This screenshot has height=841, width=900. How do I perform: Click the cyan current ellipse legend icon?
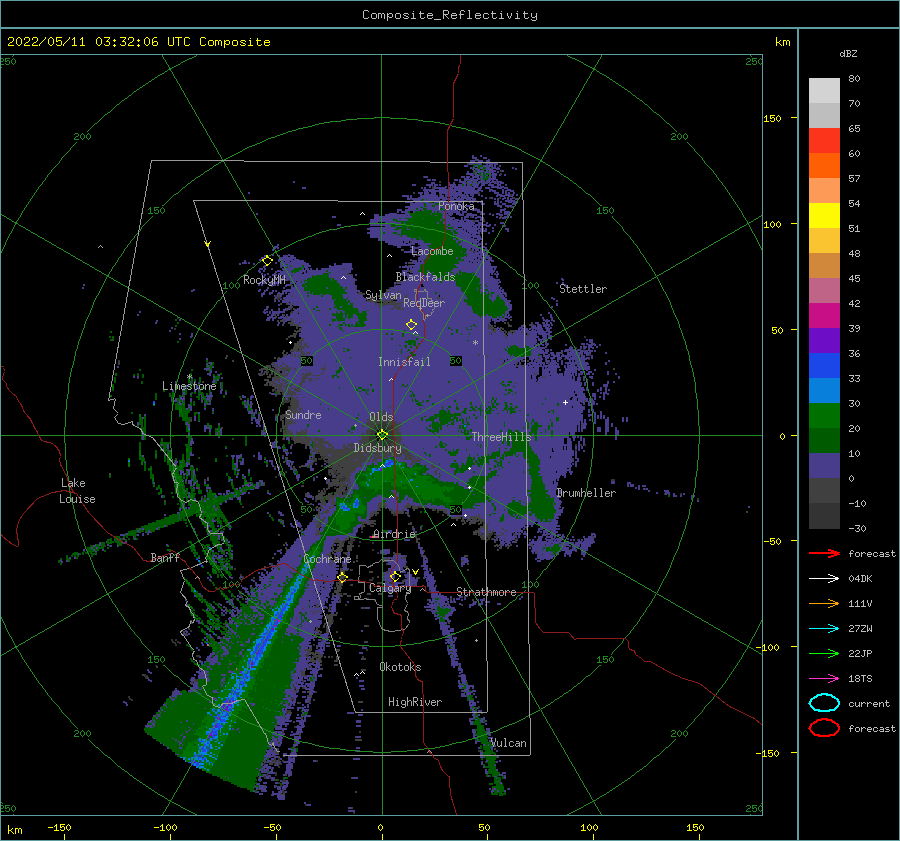coord(824,703)
